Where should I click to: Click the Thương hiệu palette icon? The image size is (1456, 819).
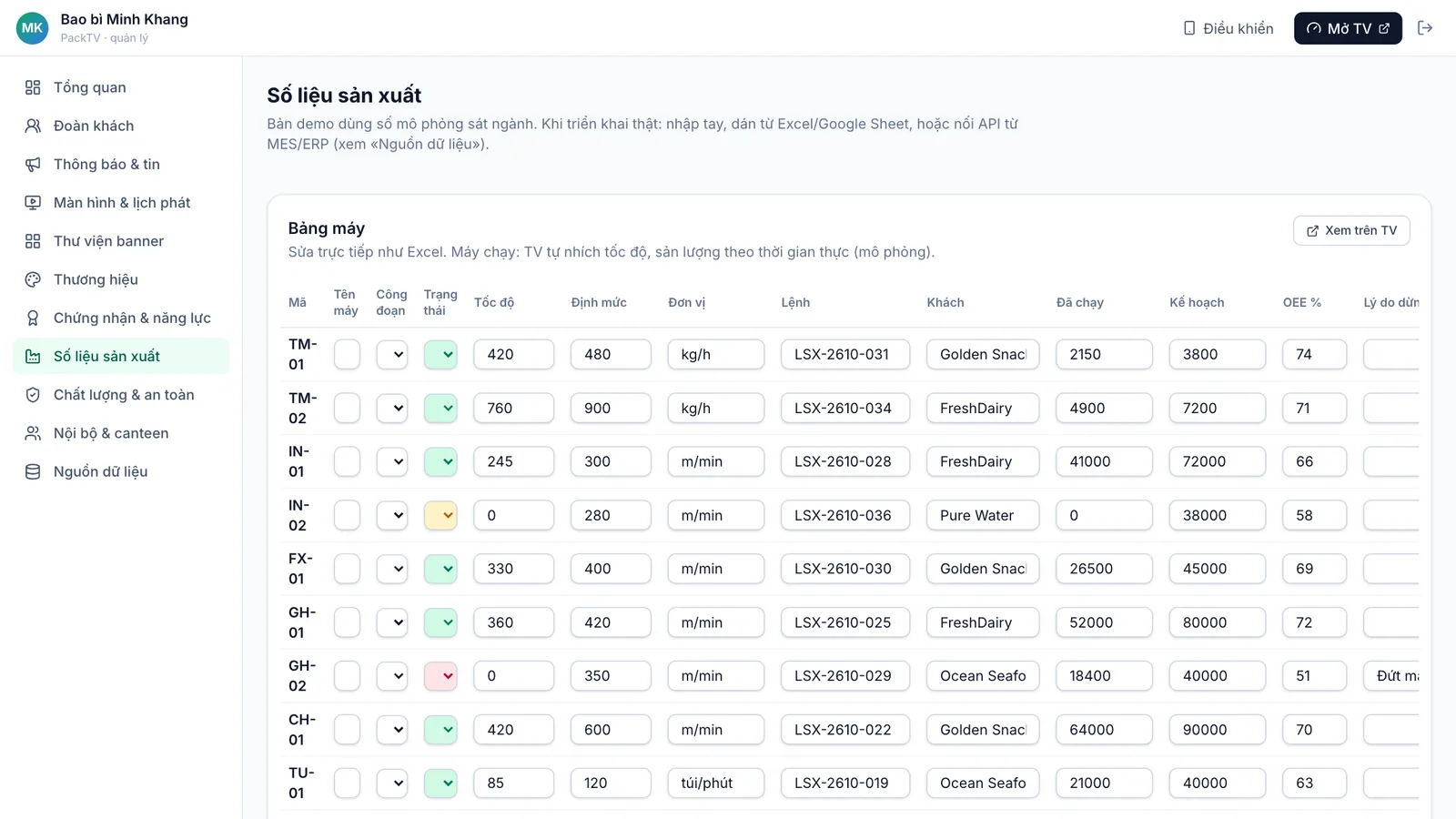coord(33,279)
